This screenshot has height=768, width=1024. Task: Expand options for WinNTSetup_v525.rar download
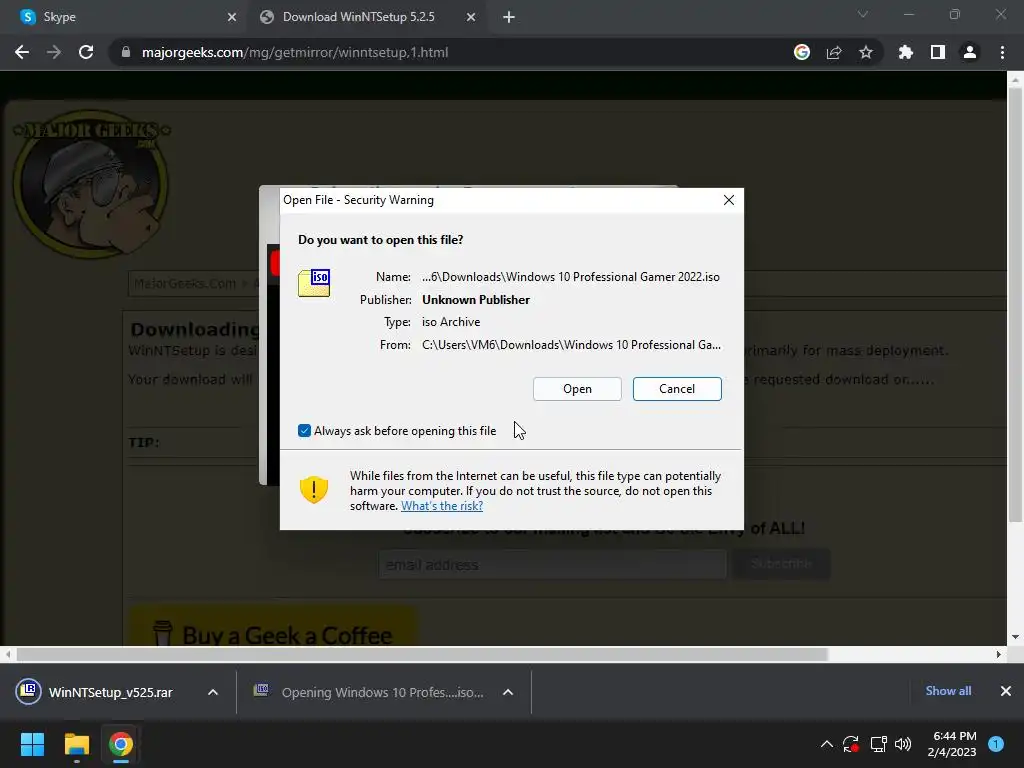(213, 692)
